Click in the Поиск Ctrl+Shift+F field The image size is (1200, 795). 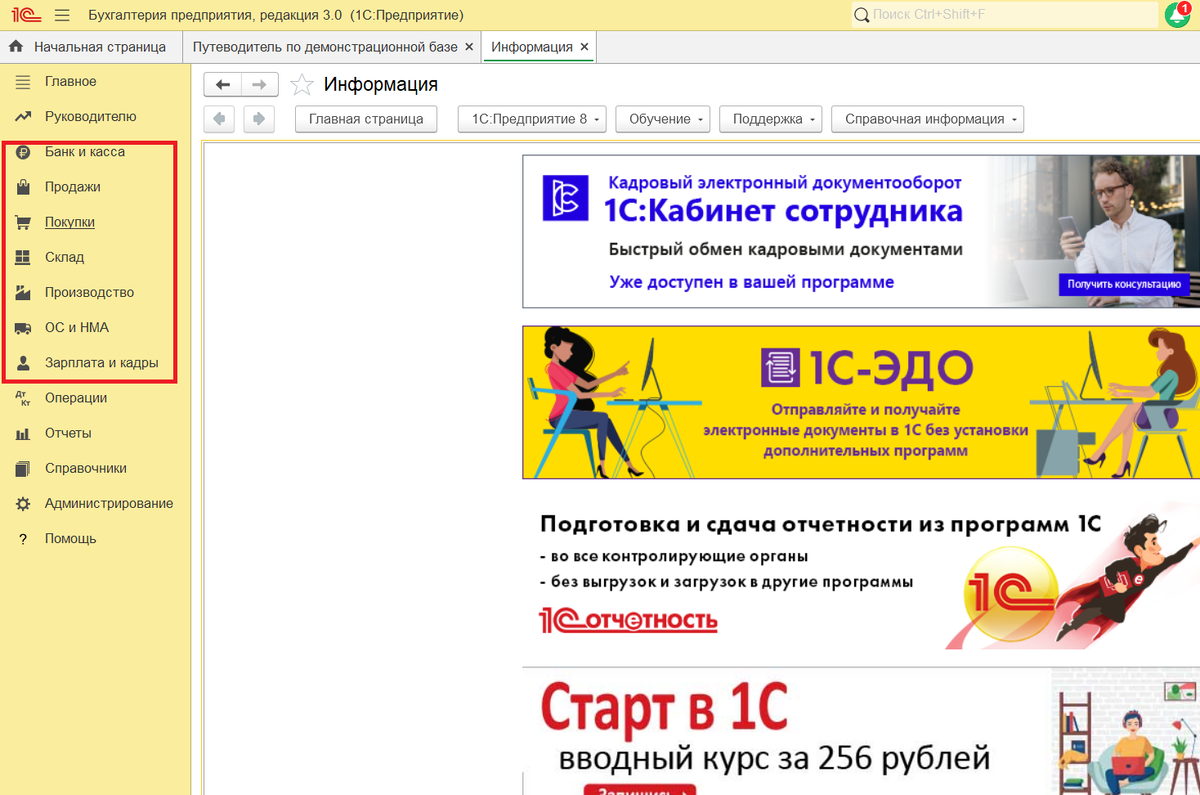tap(1005, 15)
